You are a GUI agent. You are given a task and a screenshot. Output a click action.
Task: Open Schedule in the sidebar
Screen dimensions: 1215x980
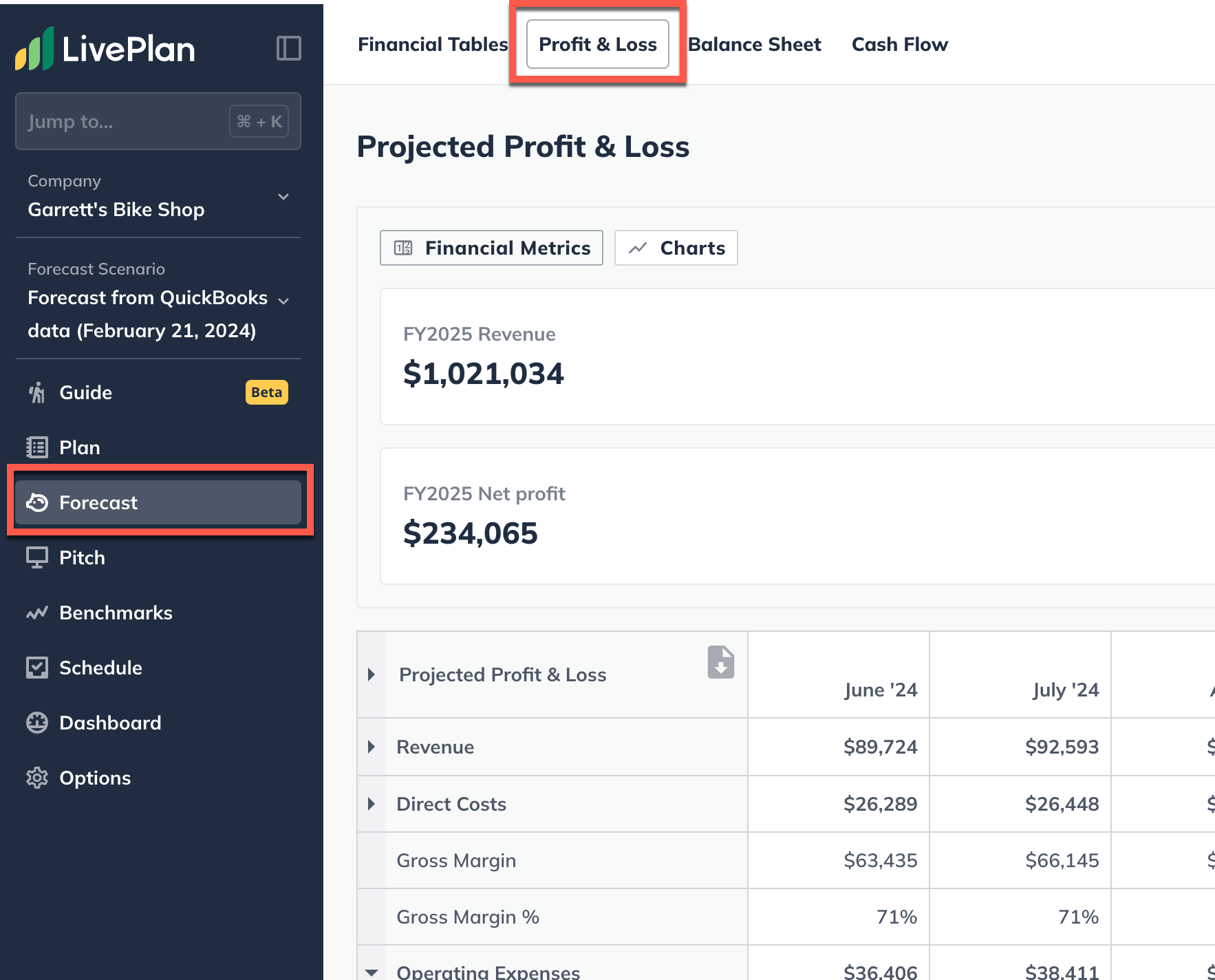click(x=158, y=668)
